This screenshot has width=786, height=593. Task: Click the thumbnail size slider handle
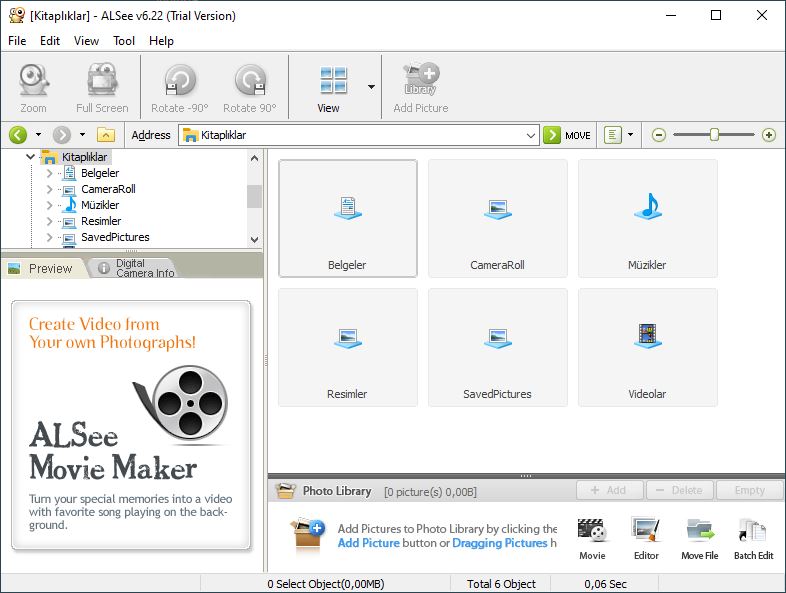pos(714,134)
